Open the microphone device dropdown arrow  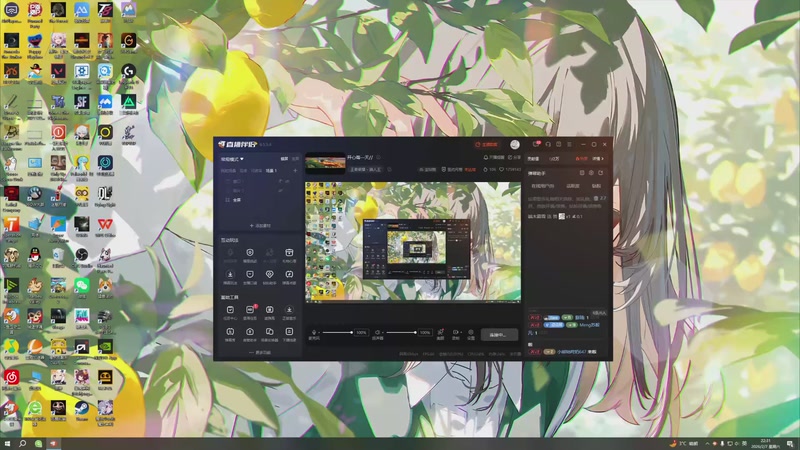[x=319, y=333]
